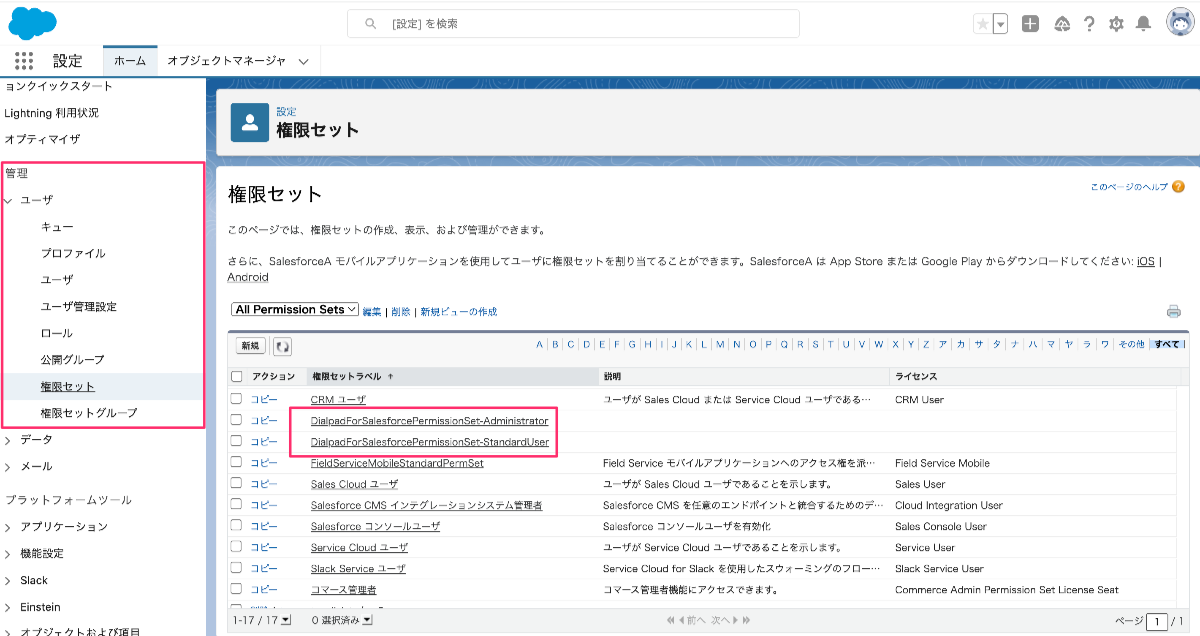Collapse the ユーザ tree section
The height and width of the screenshot is (636, 1200).
coord(9,201)
